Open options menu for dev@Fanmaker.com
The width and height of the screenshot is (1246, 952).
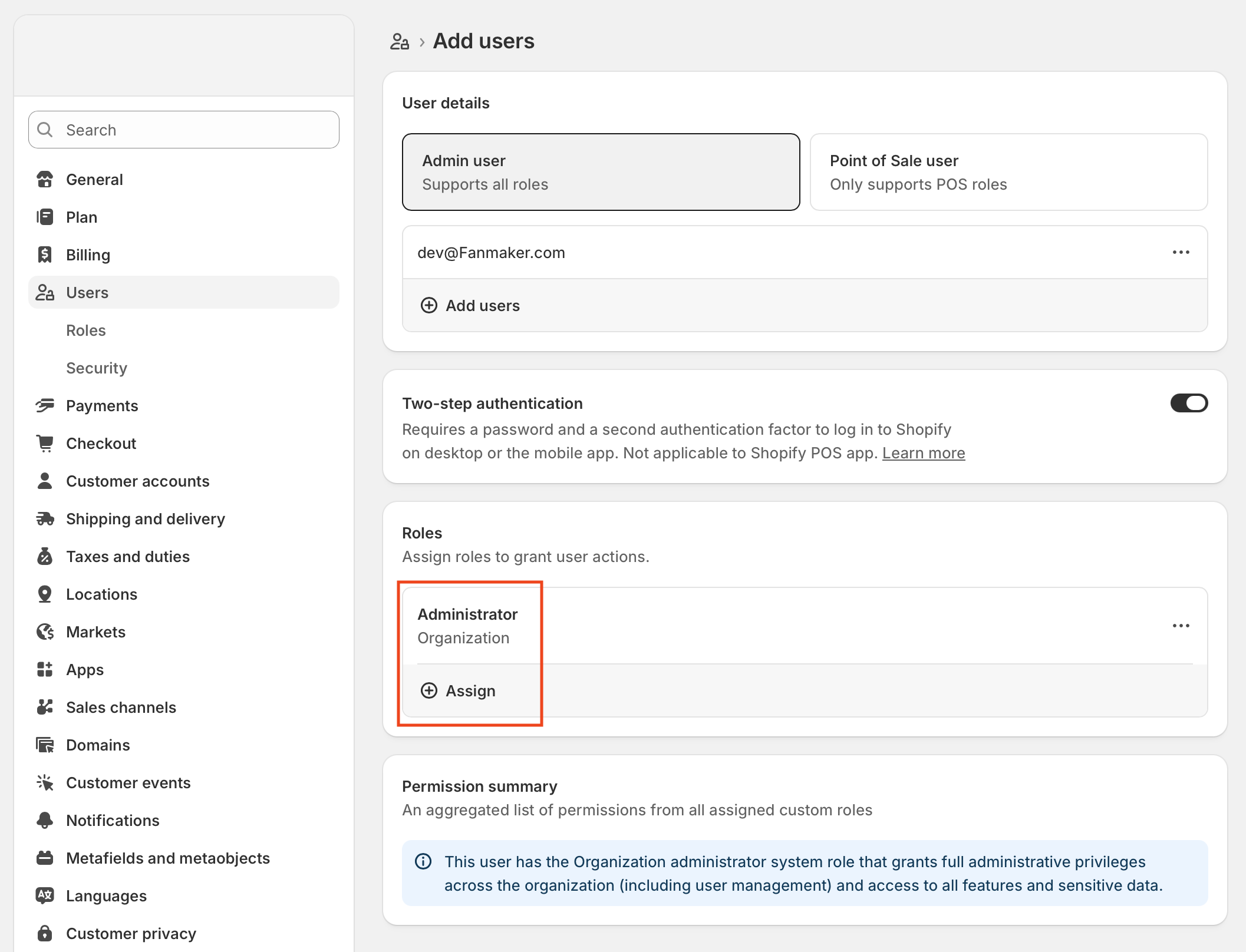1181,252
